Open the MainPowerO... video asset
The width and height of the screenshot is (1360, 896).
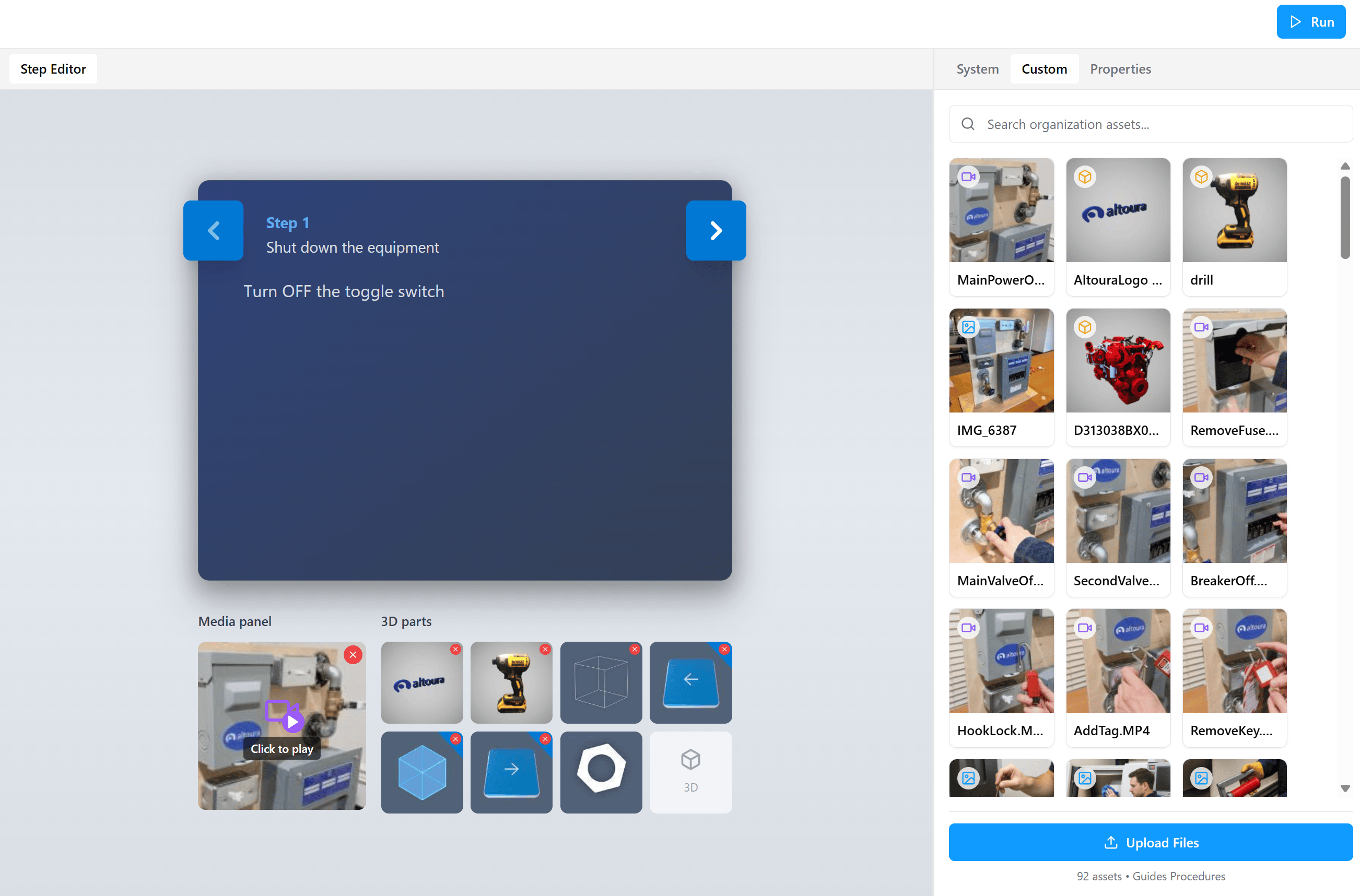tap(1001, 227)
